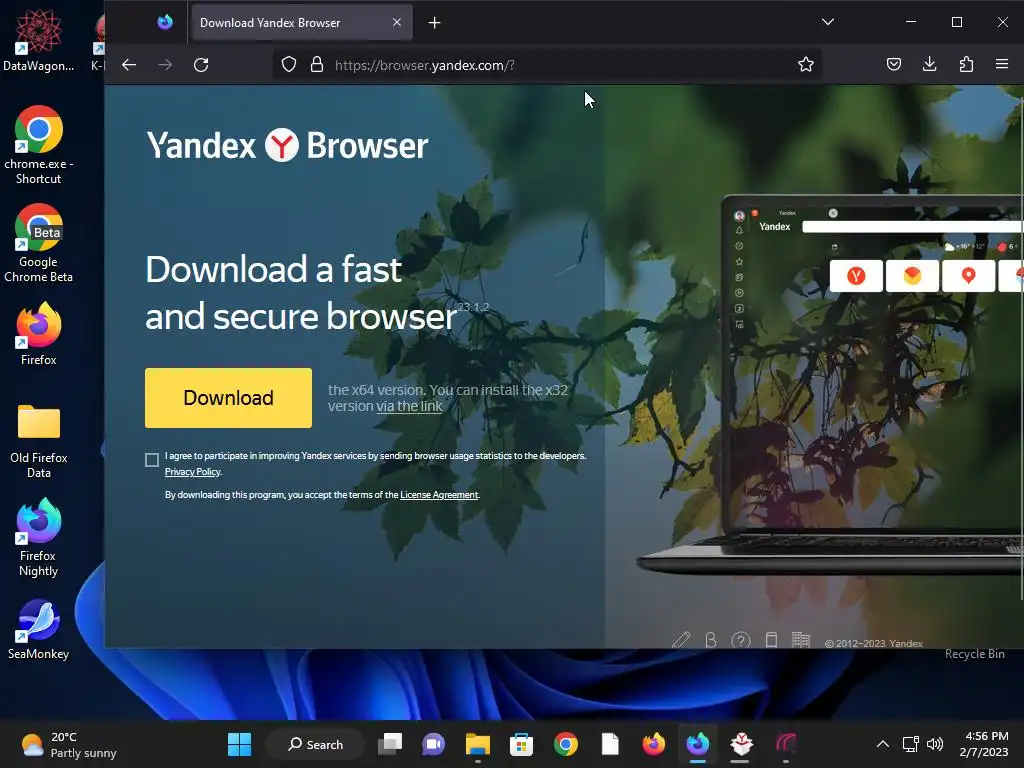1024x768 pixels.
Task: Check the usage statistics agreement checkbox
Action: pos(152,460)
